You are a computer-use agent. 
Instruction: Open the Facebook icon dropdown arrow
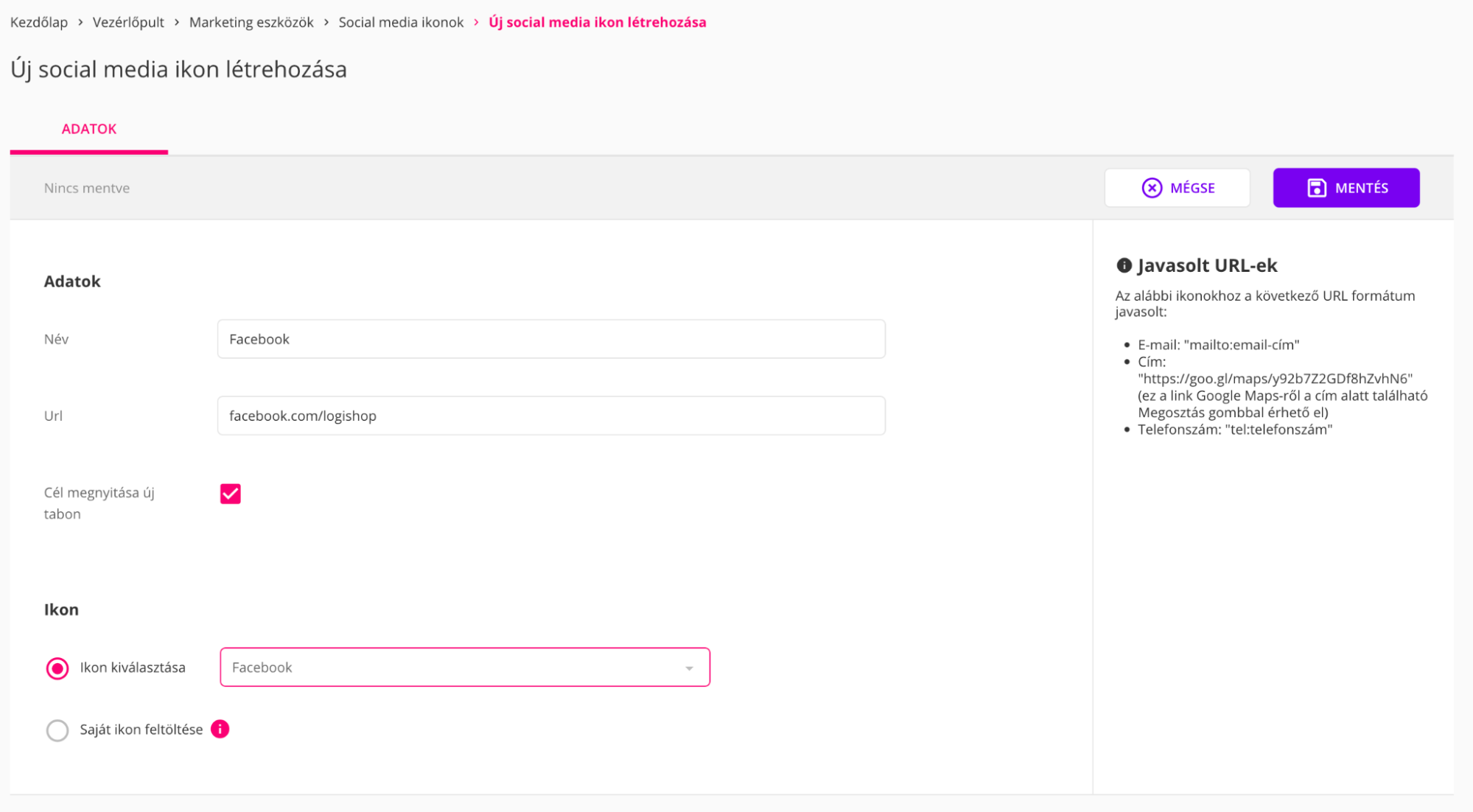(689, 668)
